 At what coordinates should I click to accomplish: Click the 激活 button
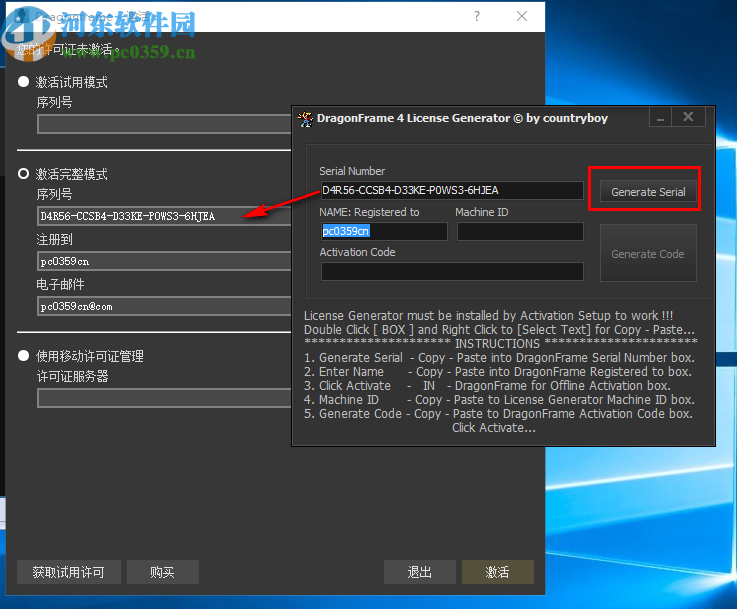pos(497,572)
